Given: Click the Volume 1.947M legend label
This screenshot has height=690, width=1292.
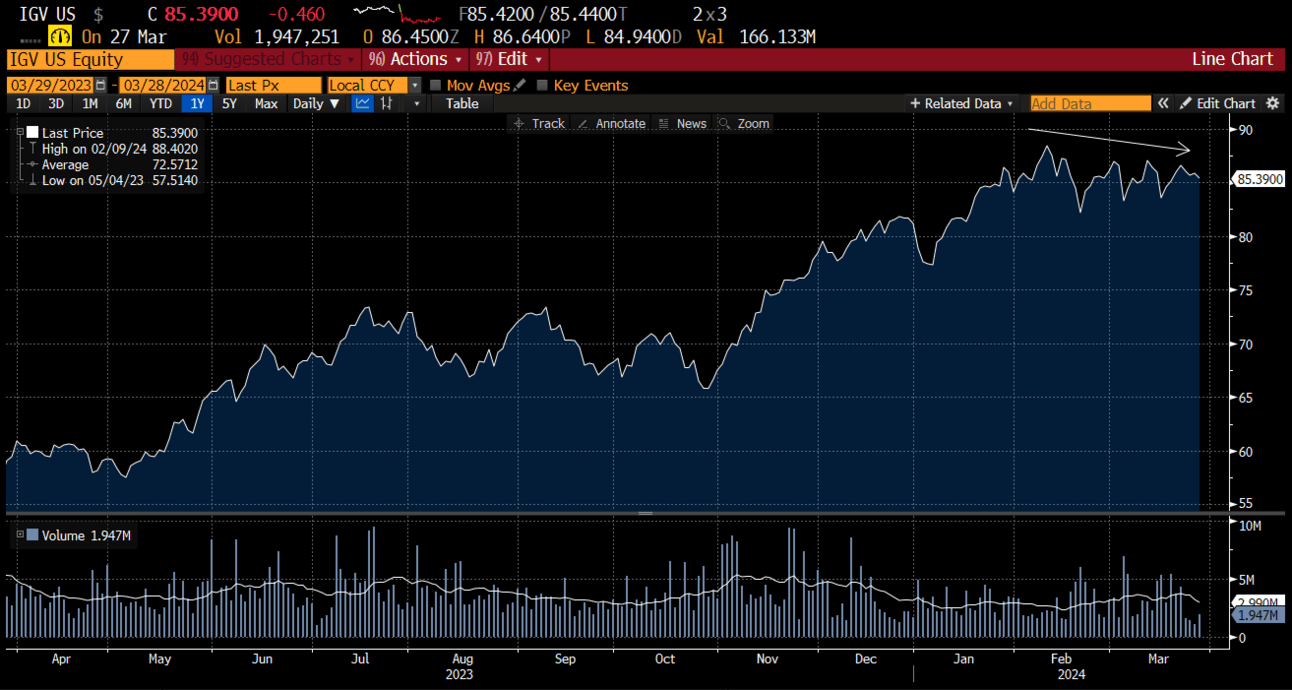Looking at the screenshot, I should [x=86, y=535].
